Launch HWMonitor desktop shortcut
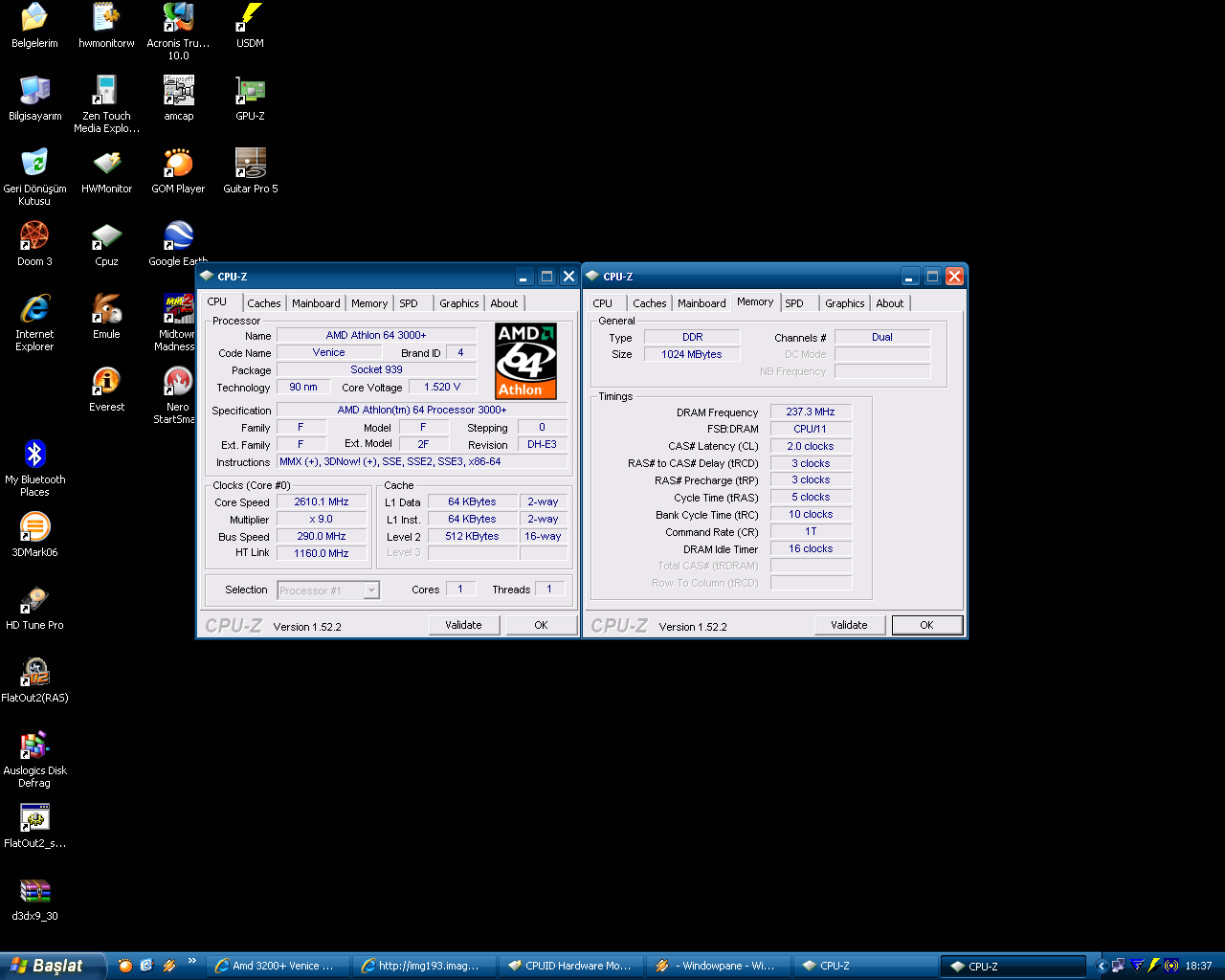The height and width of the screenshot is (980, 1225). click(106, 171)
